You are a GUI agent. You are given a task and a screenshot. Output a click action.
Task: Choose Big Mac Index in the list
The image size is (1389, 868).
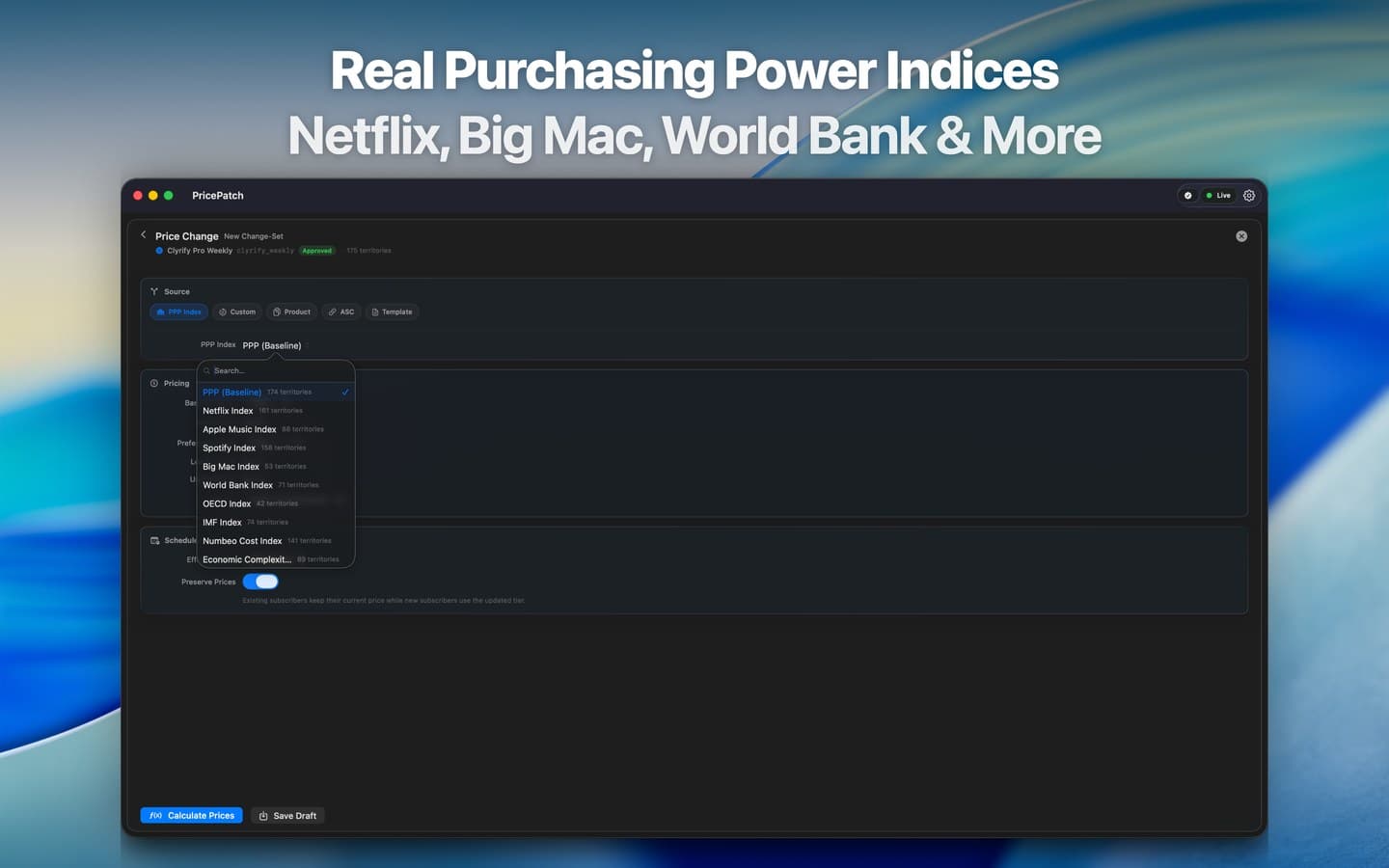(231, 466)
